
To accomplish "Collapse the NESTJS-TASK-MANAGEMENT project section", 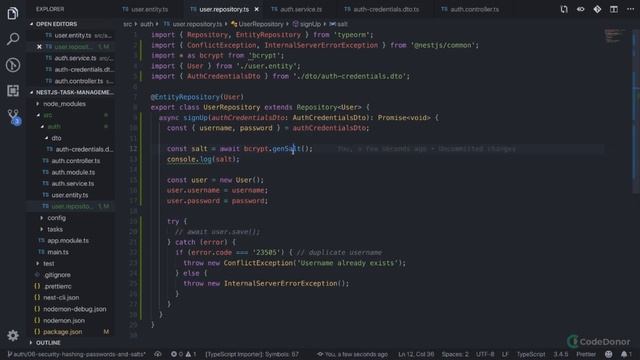I will [x=71, y=93].
